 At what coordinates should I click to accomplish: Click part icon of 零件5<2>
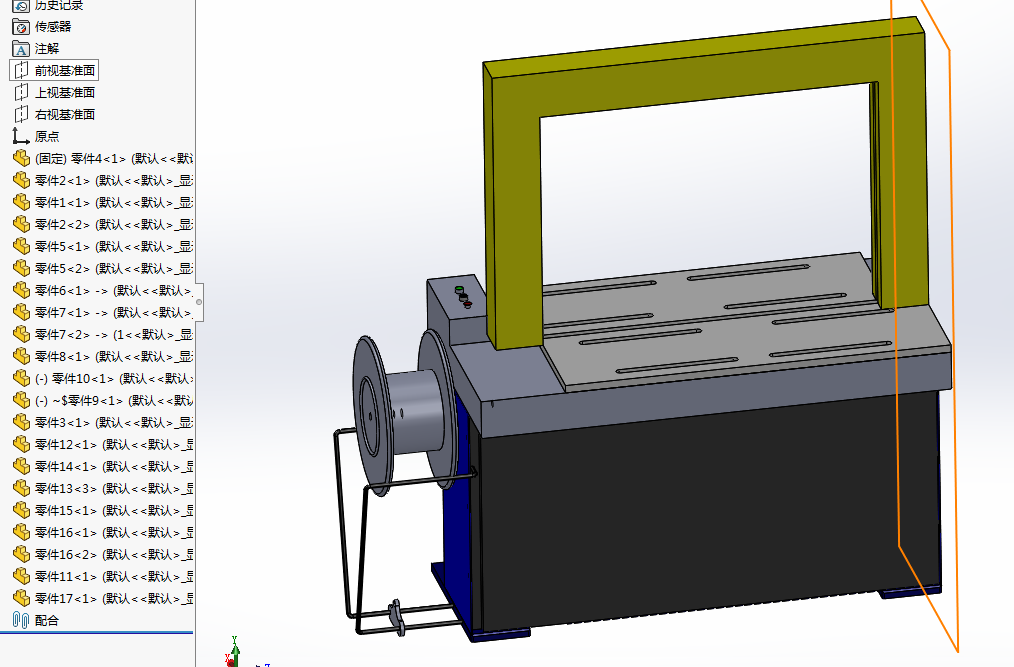point(21,268)
